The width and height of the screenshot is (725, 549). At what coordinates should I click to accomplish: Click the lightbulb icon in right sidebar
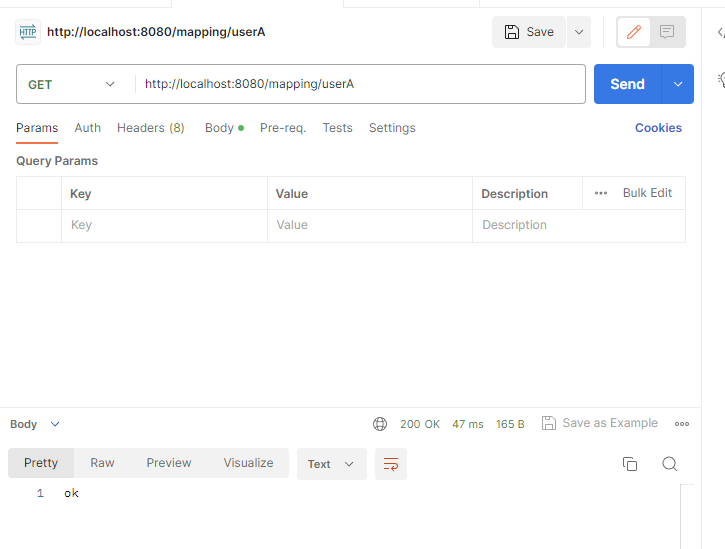721,80
